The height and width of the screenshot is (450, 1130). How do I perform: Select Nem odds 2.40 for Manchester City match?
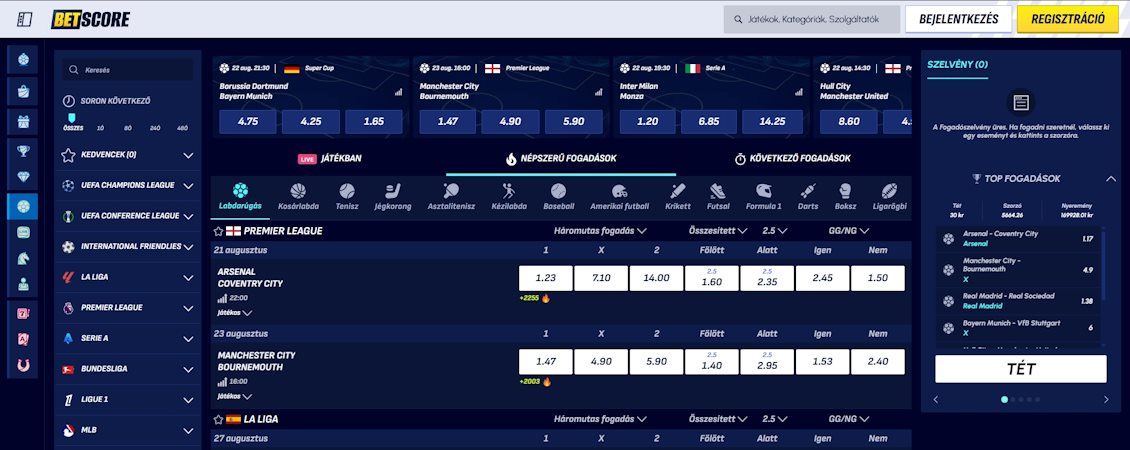click(x=878, y=362)
